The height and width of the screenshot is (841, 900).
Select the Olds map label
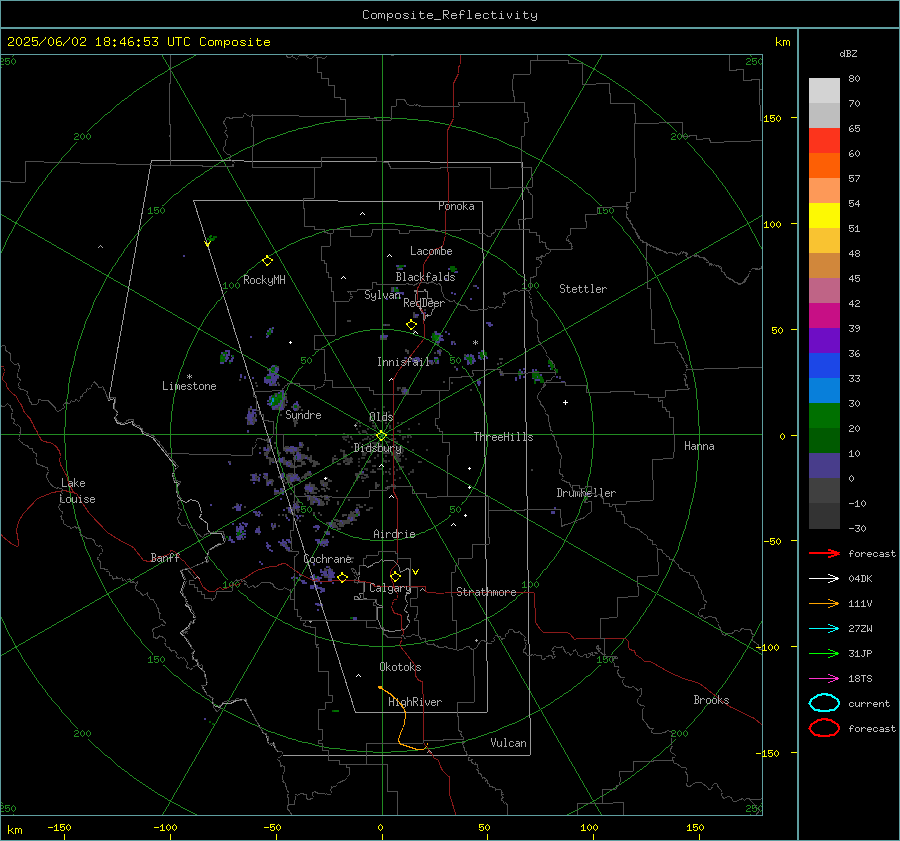point(381,416)
